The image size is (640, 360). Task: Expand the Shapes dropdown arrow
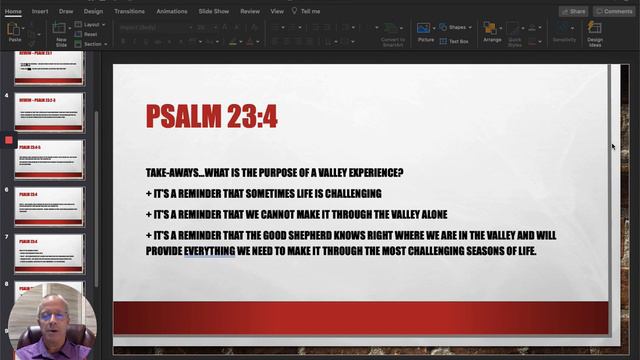click(470, 27)
